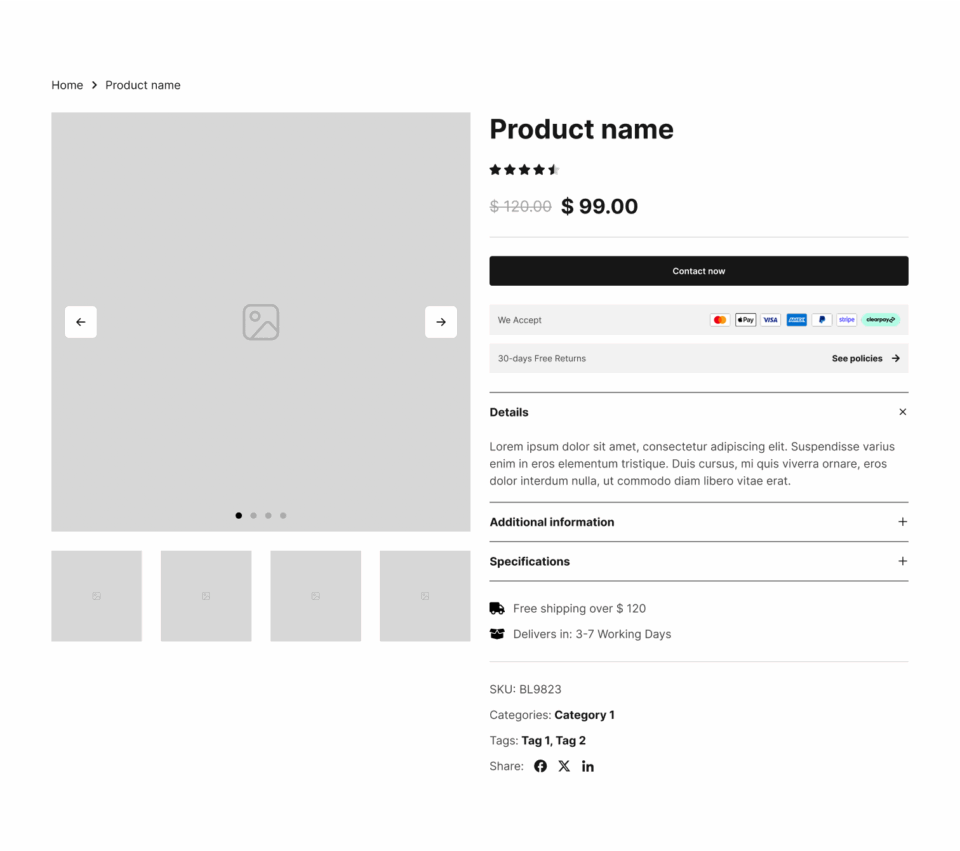Collapse the Details section
Image resolution: width=960 pixels, height=851 pixels.
(902, 412)
